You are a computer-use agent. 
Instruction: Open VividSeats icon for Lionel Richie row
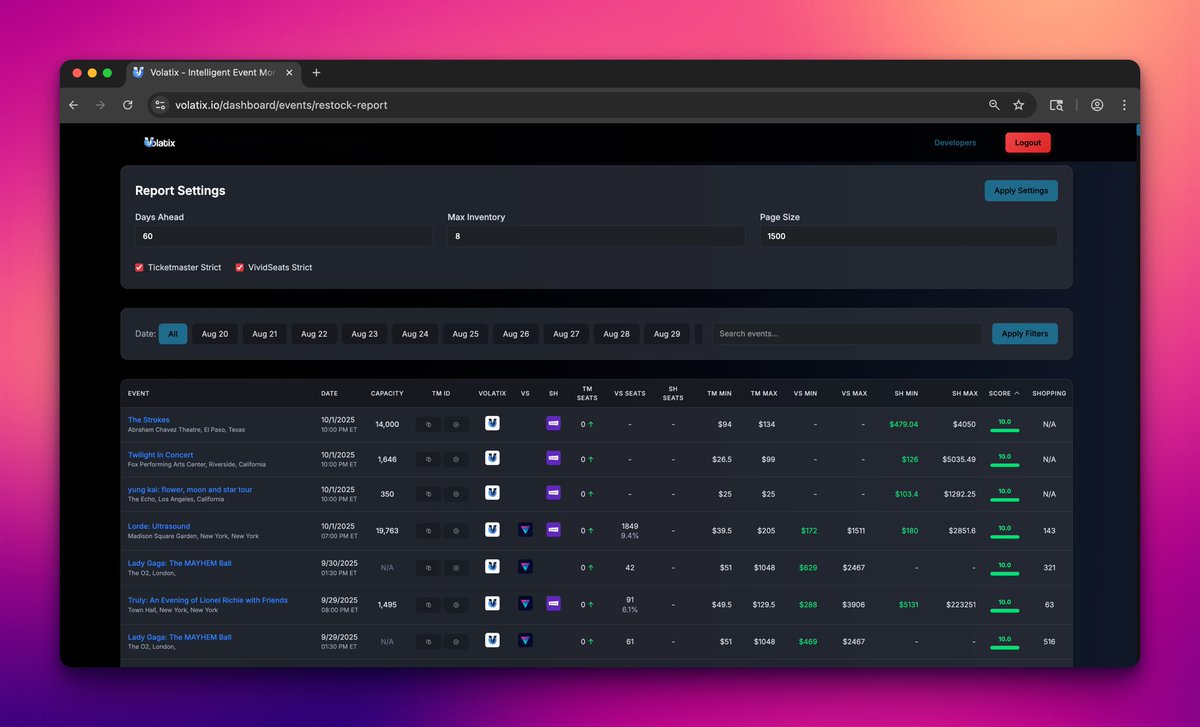tap(525, 603)
